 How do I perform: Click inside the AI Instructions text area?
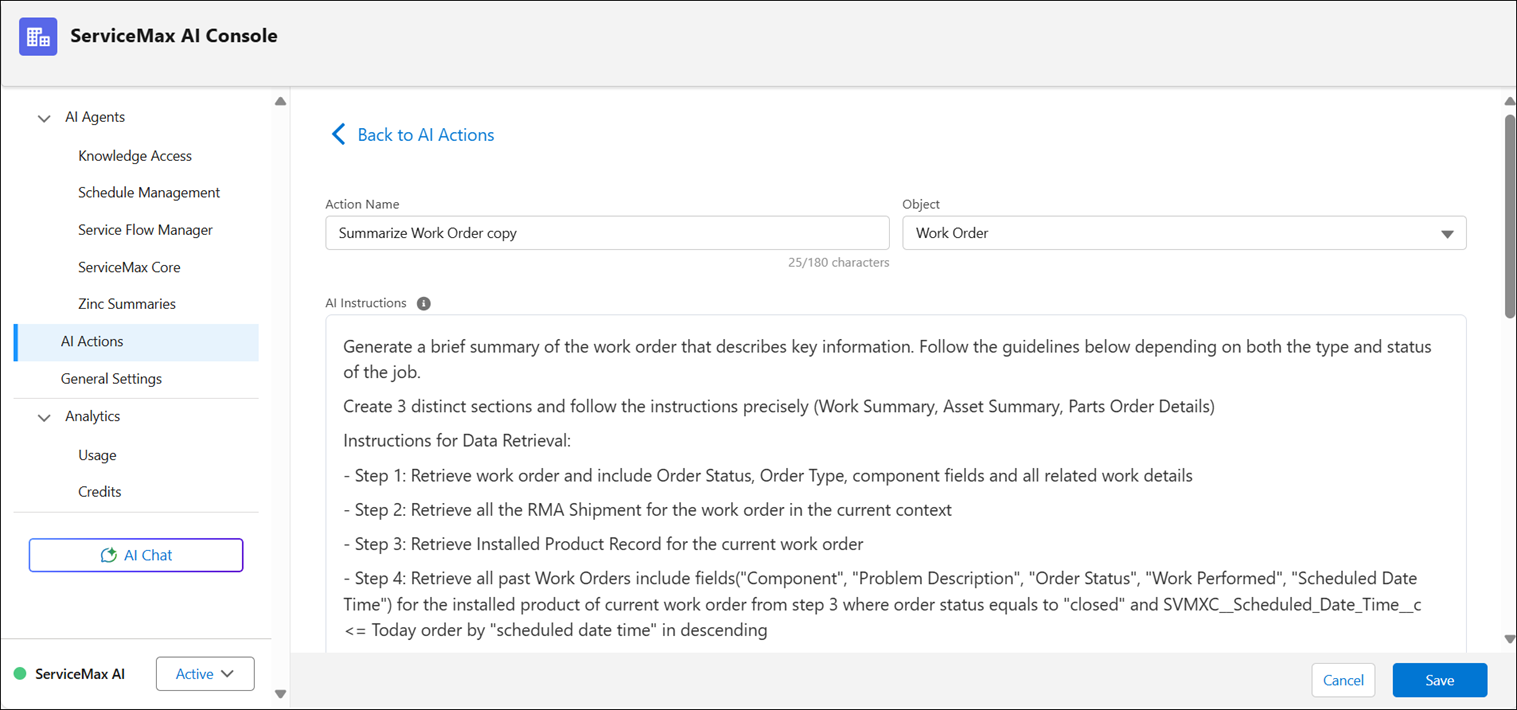click(x=896, y=484)
